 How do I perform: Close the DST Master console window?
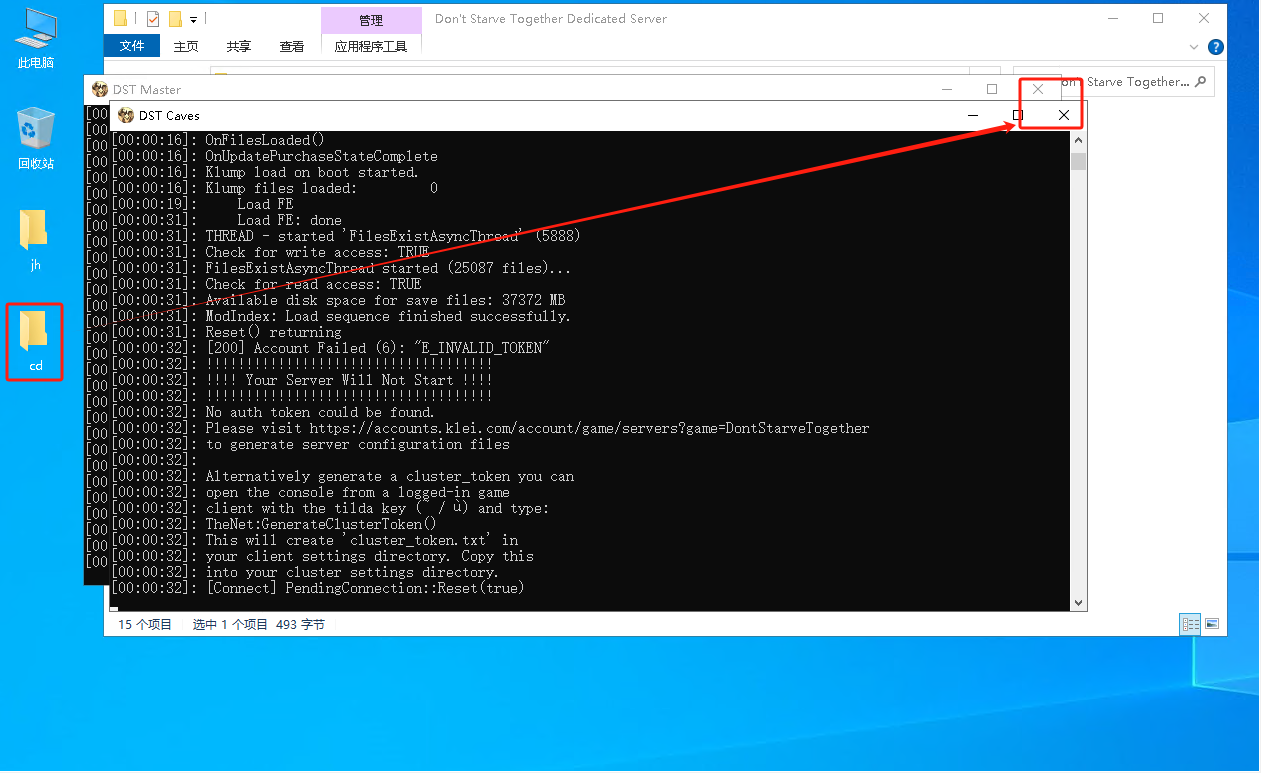[1038, 89]
